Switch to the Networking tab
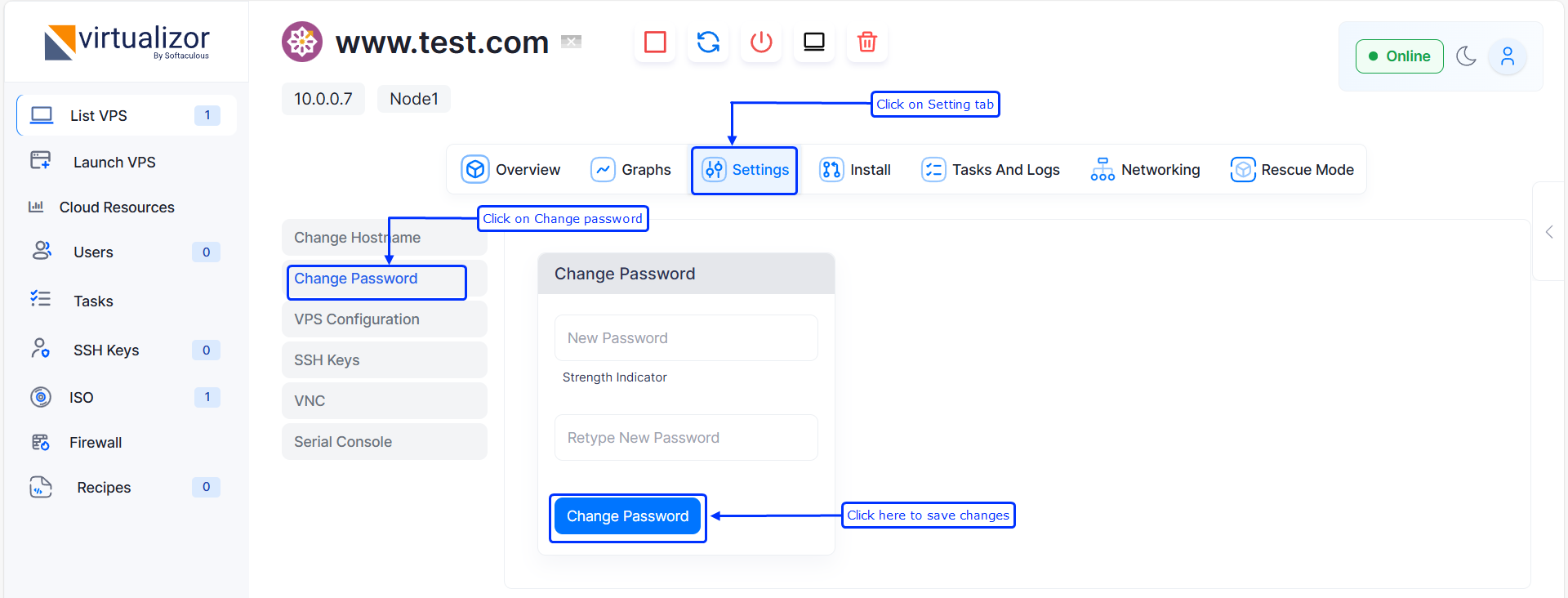Screen dimensions: 1568x598 pyautogui.click(x=1145, y=170)
